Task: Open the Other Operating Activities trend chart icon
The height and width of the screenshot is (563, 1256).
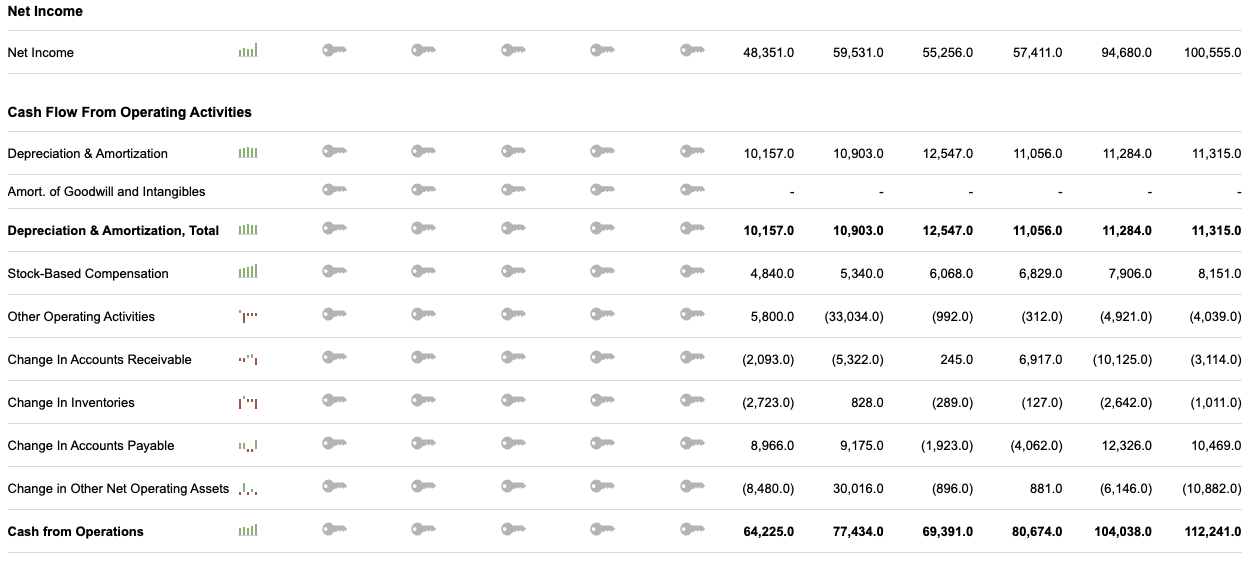Action: point(248,316)
